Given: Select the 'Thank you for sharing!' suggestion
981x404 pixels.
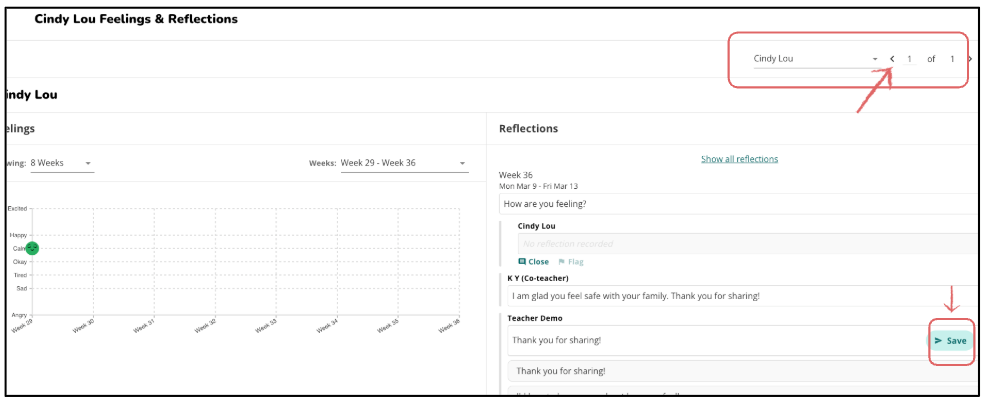Looking at the screenshot, I should tap(744, 371).
